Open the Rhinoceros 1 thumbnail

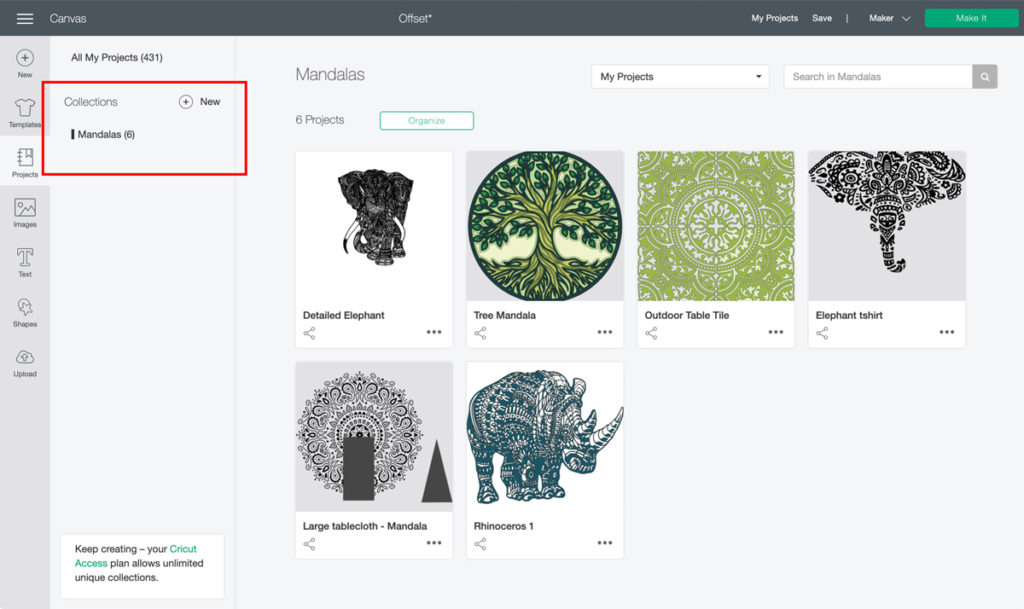(545, 437)
